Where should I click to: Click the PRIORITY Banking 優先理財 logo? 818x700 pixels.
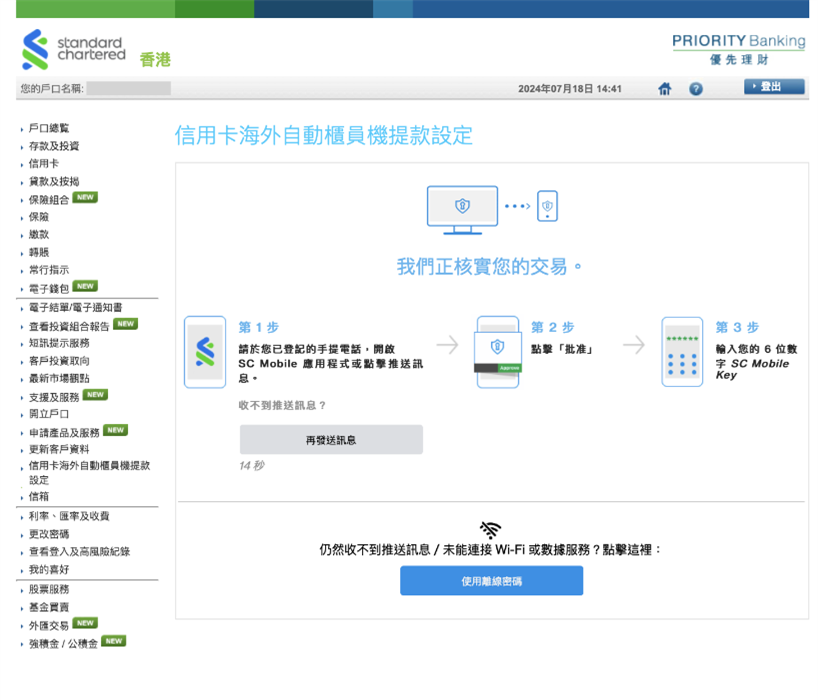[738, 48]
